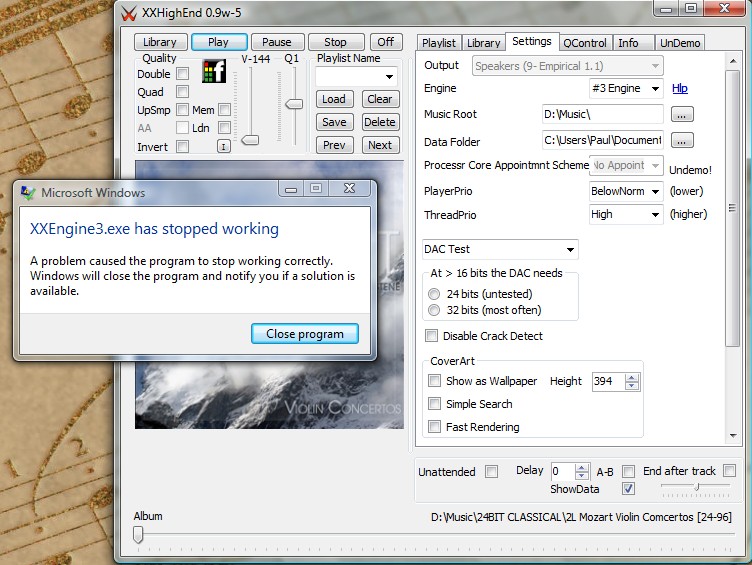The width and height of the screenshot is (752, 565).
Task: Open the Hlp link beside Engine
Action: [x=680, y=88]
